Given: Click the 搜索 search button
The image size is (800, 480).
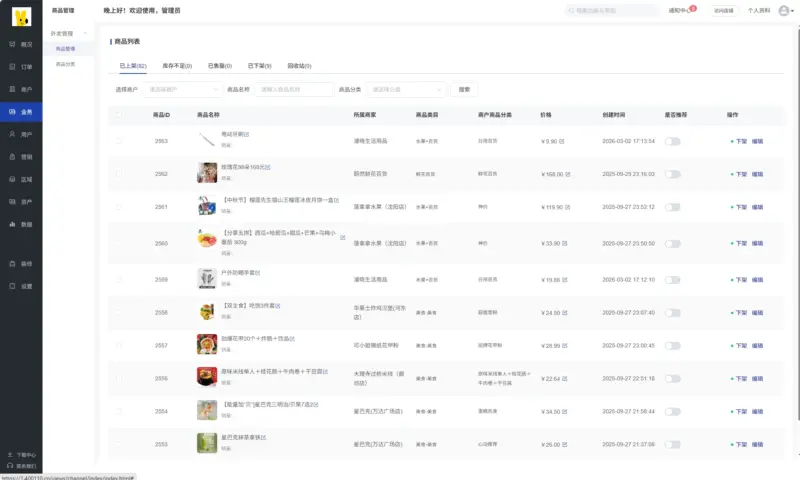Looking at the screenshot, I should click(464, 89).
